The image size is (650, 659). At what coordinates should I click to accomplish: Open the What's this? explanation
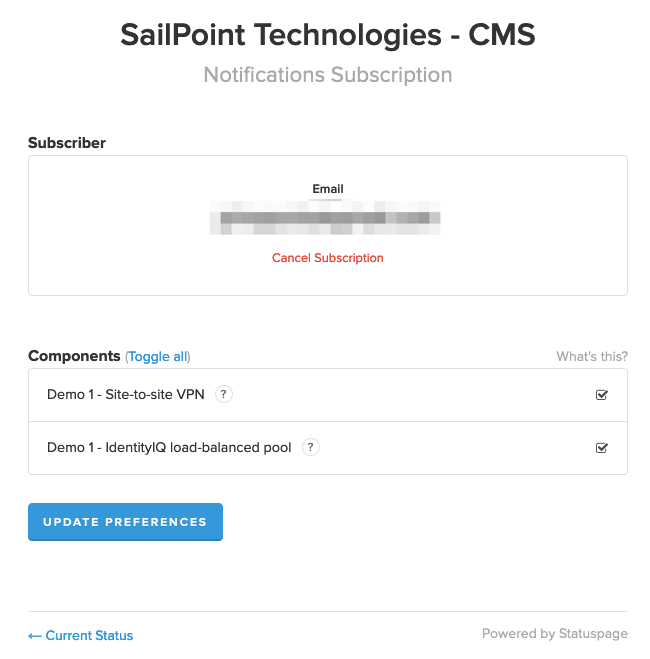pos(592,356)
